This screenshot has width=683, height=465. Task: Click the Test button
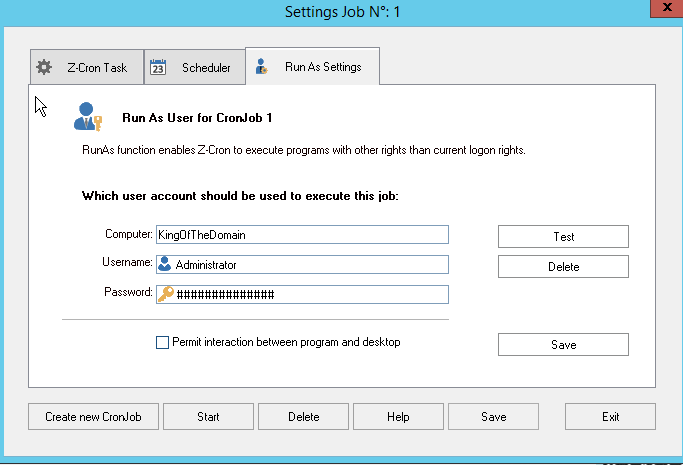563,236
